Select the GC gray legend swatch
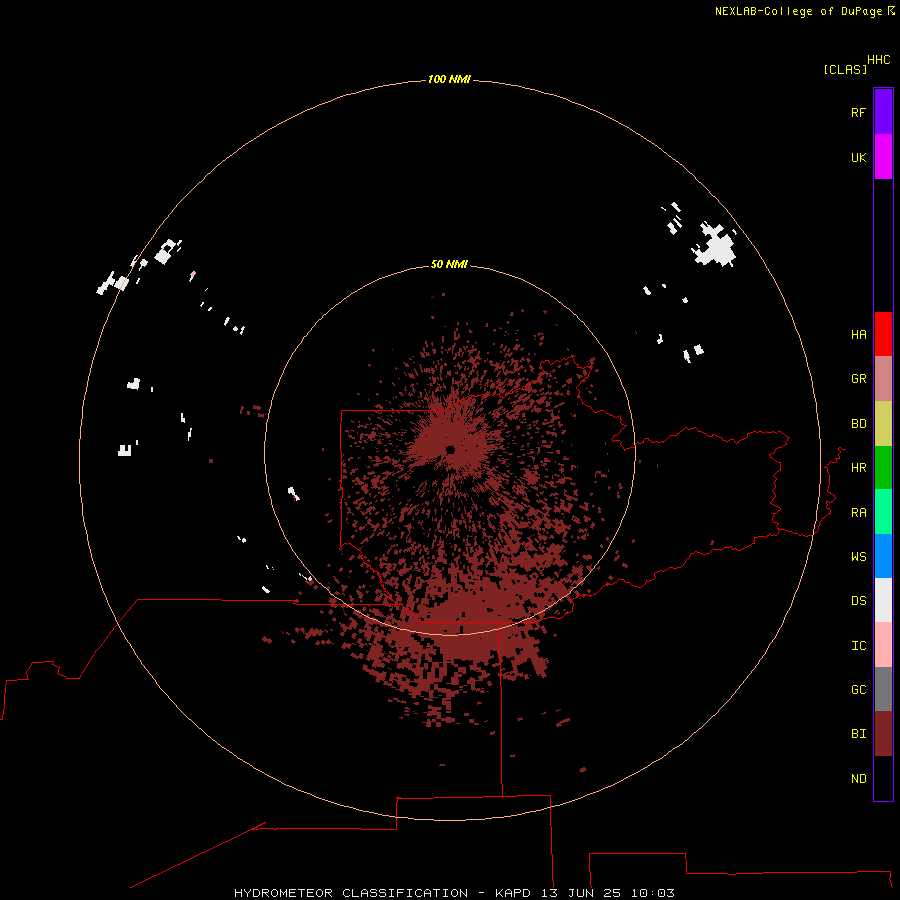The width and height of the screenshot is (900, 900). [x=883, y=689]
